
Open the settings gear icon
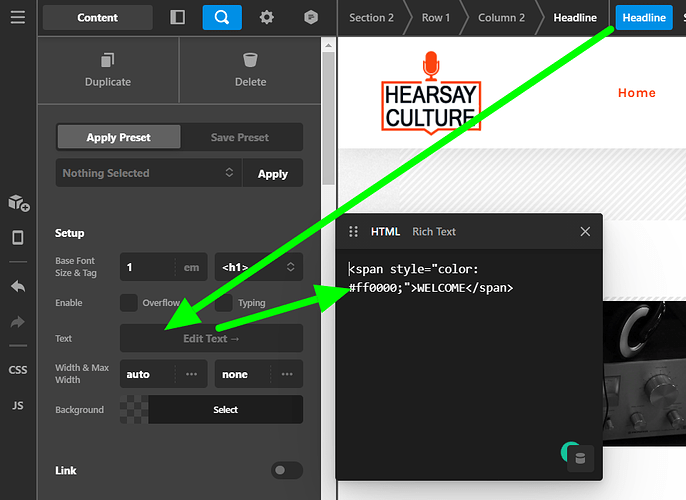tap(266, 17)
